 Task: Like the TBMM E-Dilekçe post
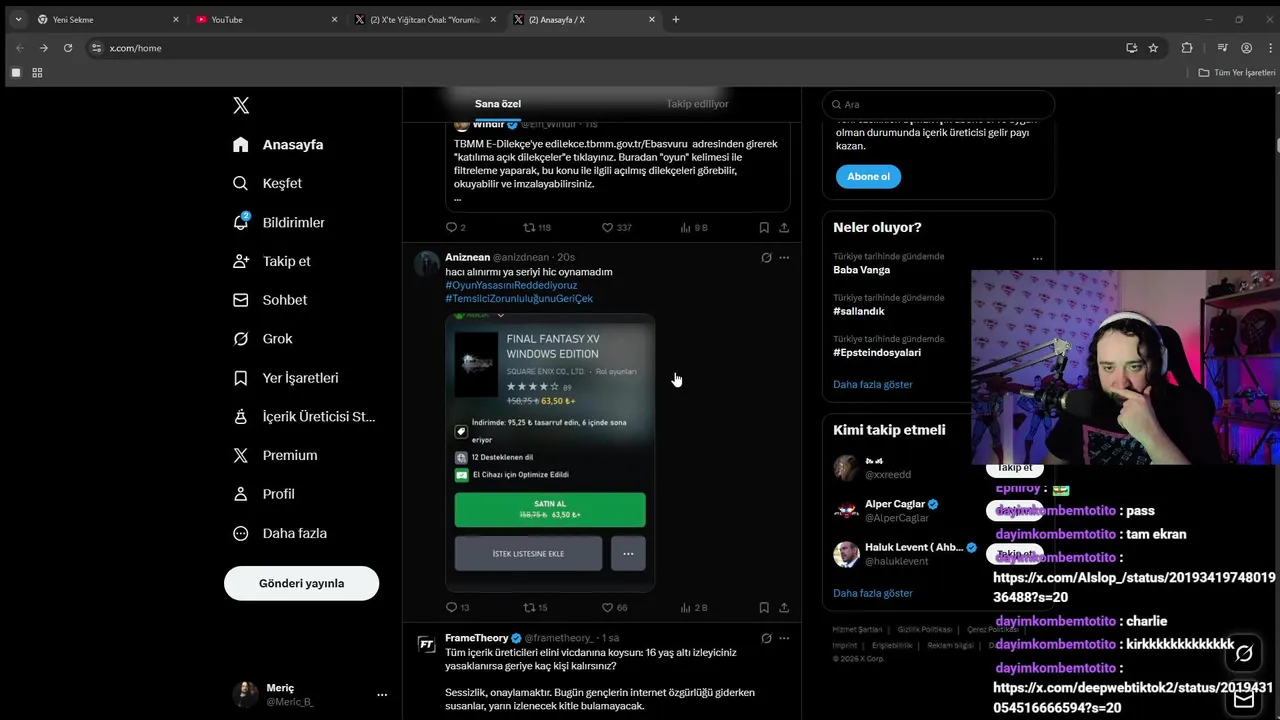[616, 228]
